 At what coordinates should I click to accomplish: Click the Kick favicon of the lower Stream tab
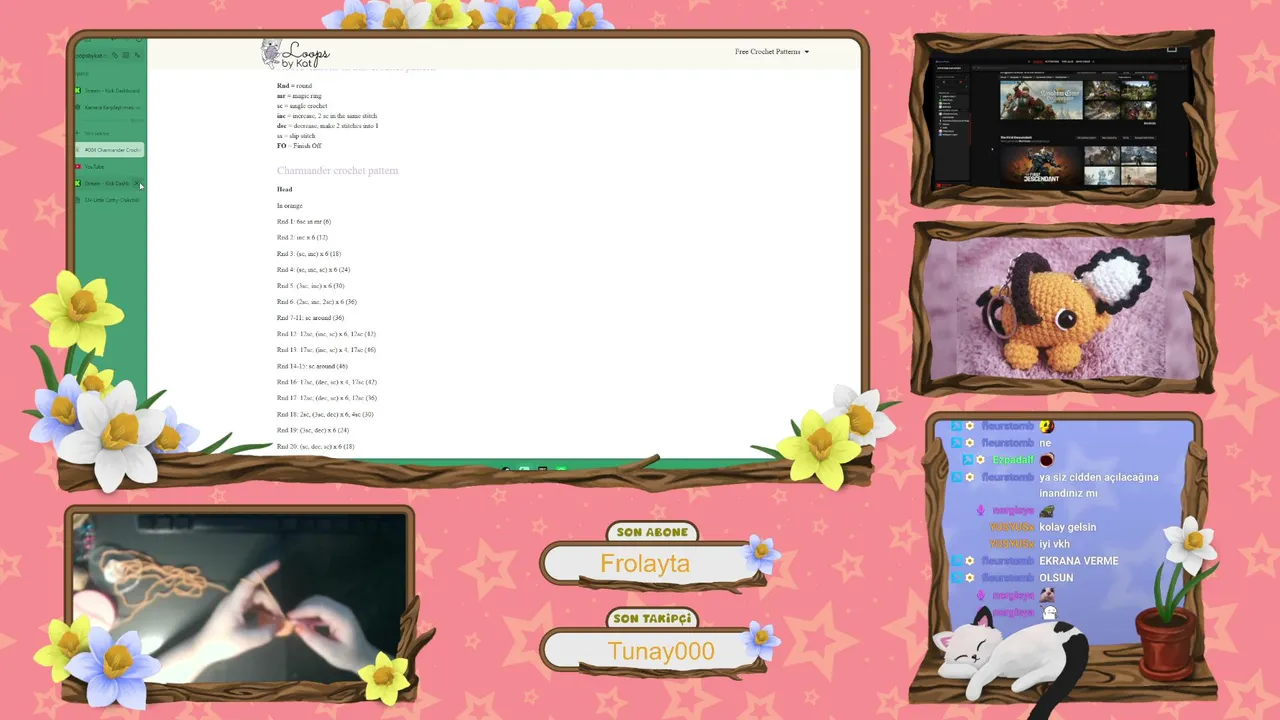[78, 184]
